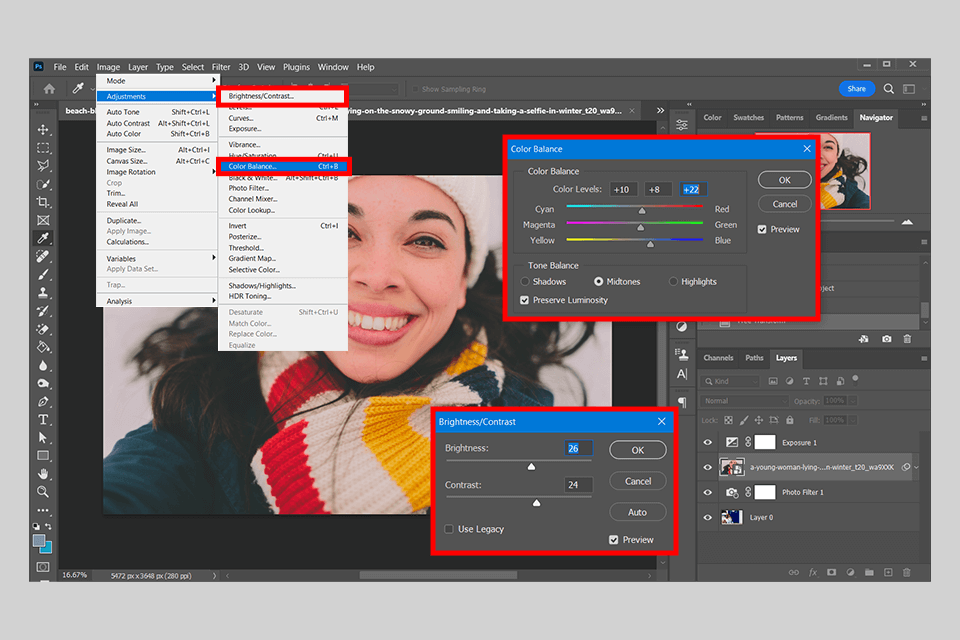Image resolution: width=960 pixels, height=640 pixels.
Task: Open the layer blend mode Normal dropdown
Action: 744,401
